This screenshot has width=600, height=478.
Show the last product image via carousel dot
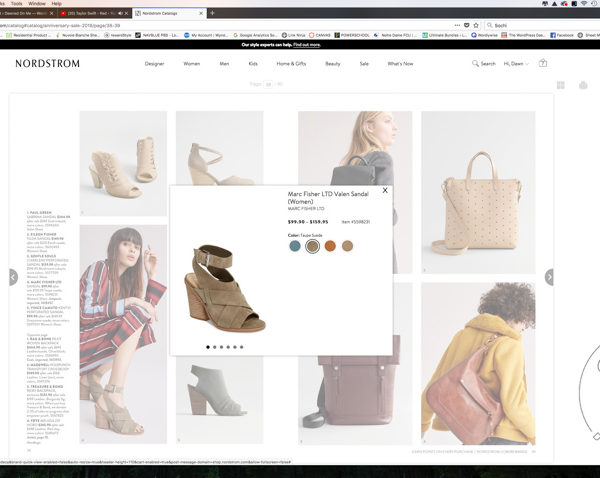coord(241,347)
